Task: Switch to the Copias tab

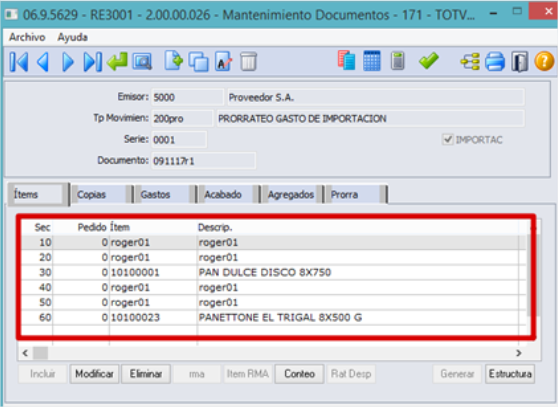Action: [101, 195]
